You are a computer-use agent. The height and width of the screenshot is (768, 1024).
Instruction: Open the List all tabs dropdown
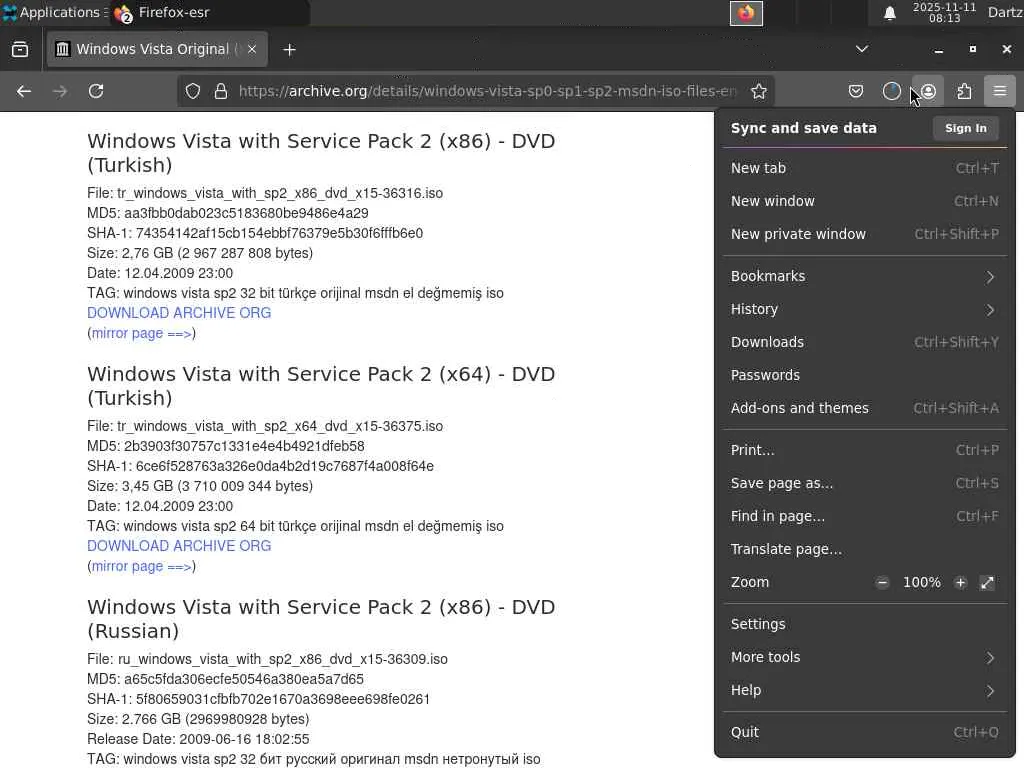[x=862, y=49]
